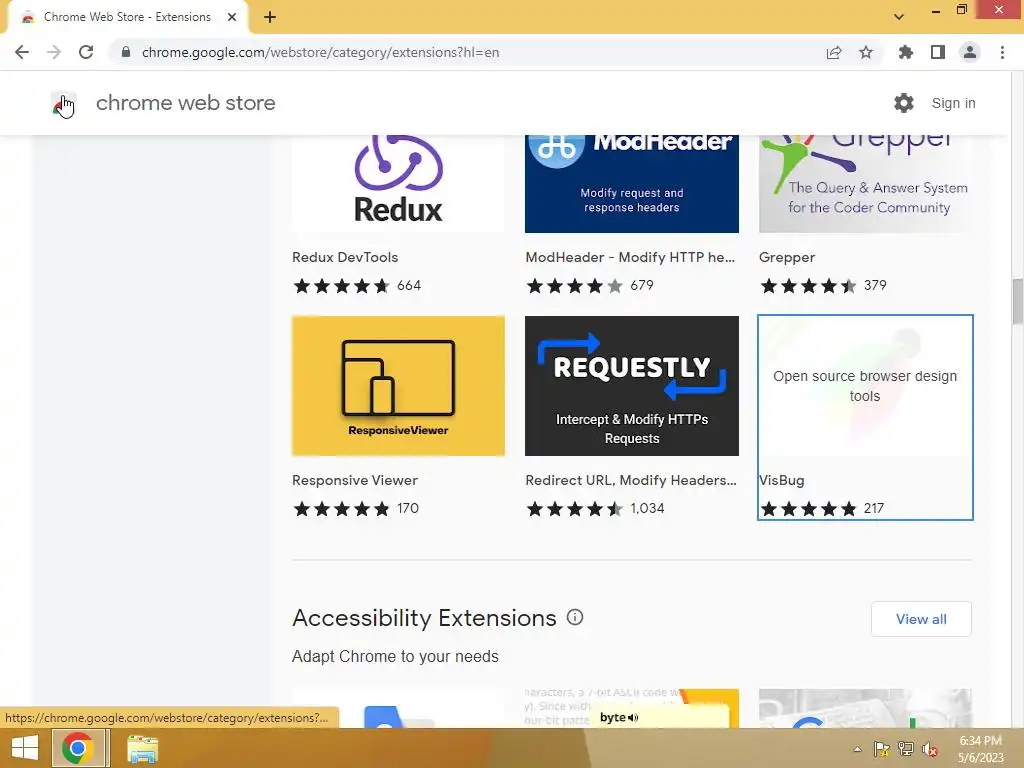The height and width of the screenshot is (768, 1024).
Task: Click Grepper star rating
Action: pyautogui.click(x=808, y=285)
